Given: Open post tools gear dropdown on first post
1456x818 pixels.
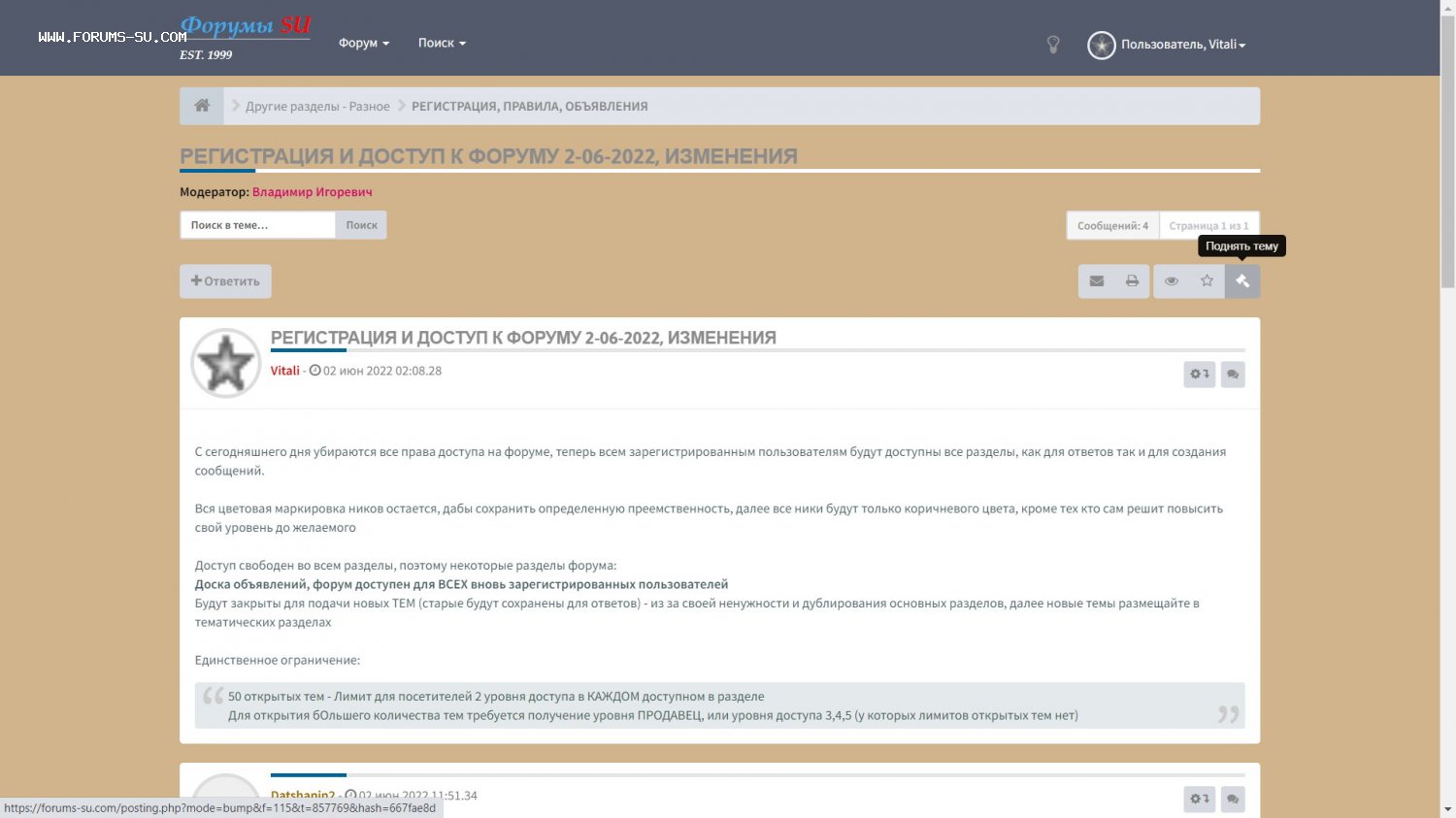Looking at the screenshot, I should [x=1199, y=375].
